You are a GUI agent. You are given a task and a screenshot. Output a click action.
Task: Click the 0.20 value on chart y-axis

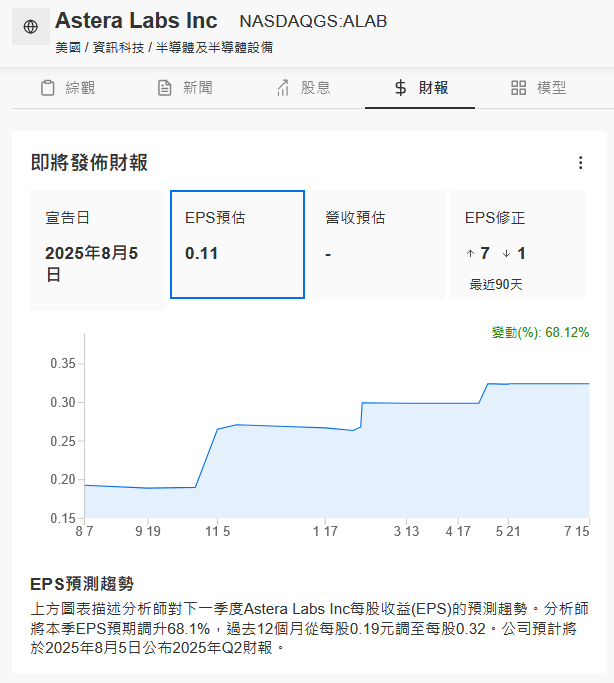[63, 479]
